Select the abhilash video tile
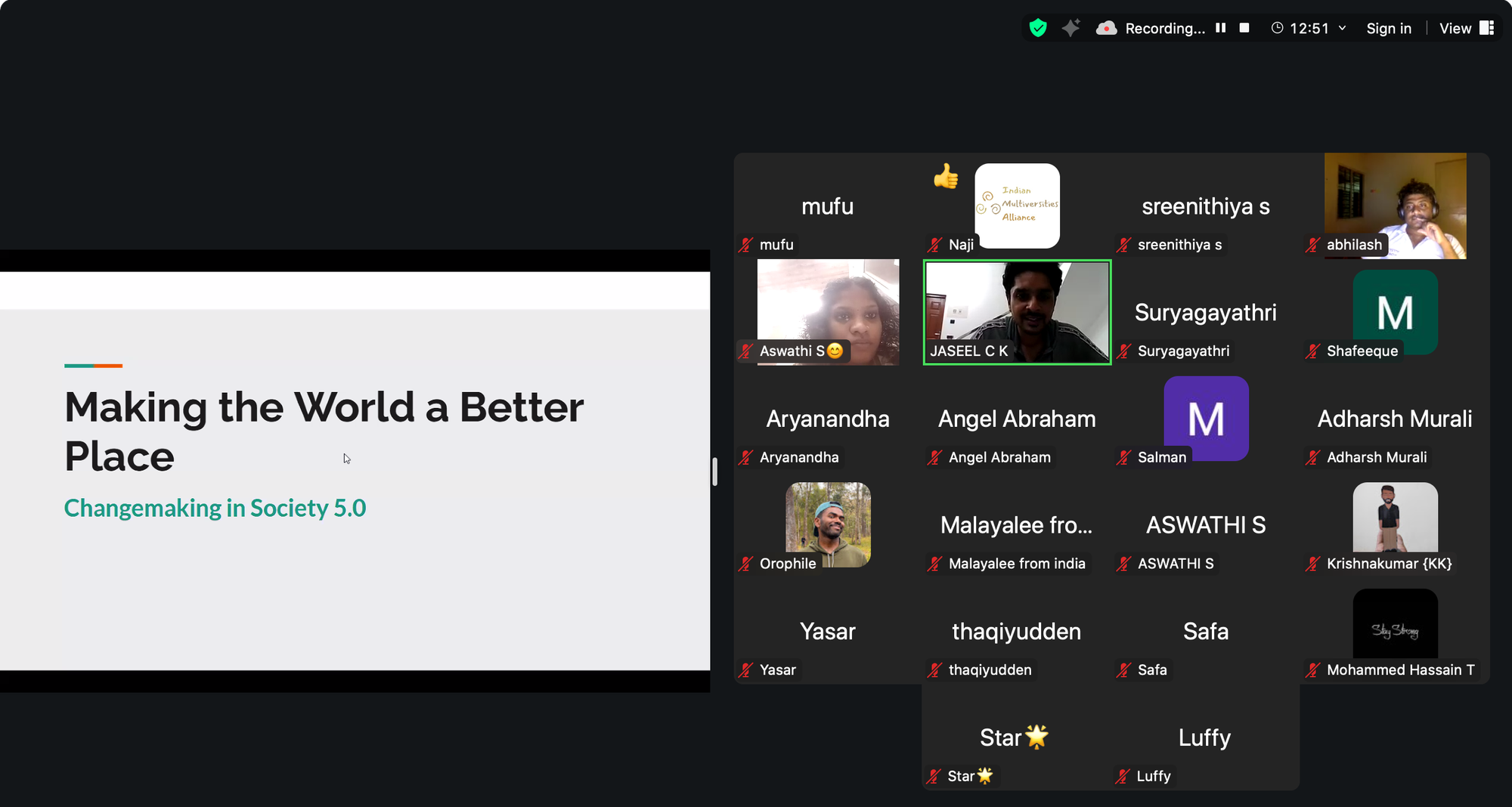This screenshot has width=1512, height=807. tap(1395, 204)
